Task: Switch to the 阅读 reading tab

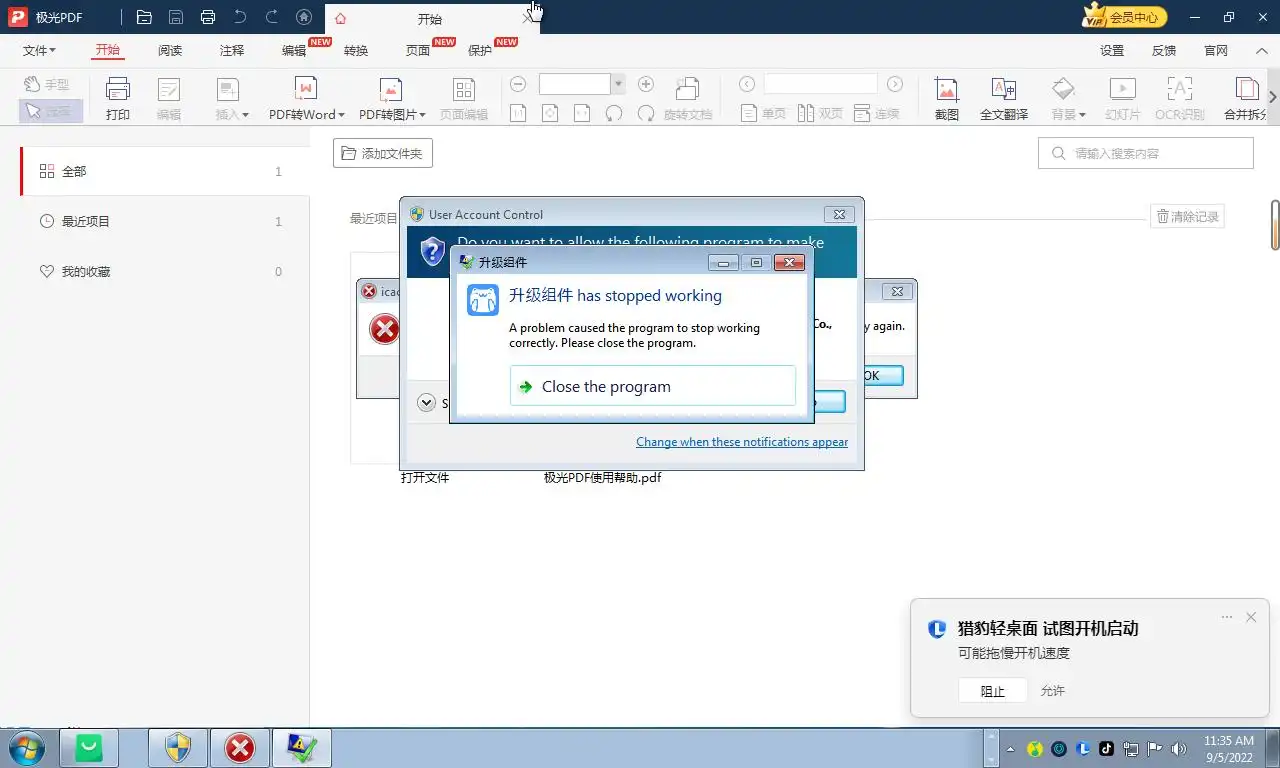Action: 170,50
